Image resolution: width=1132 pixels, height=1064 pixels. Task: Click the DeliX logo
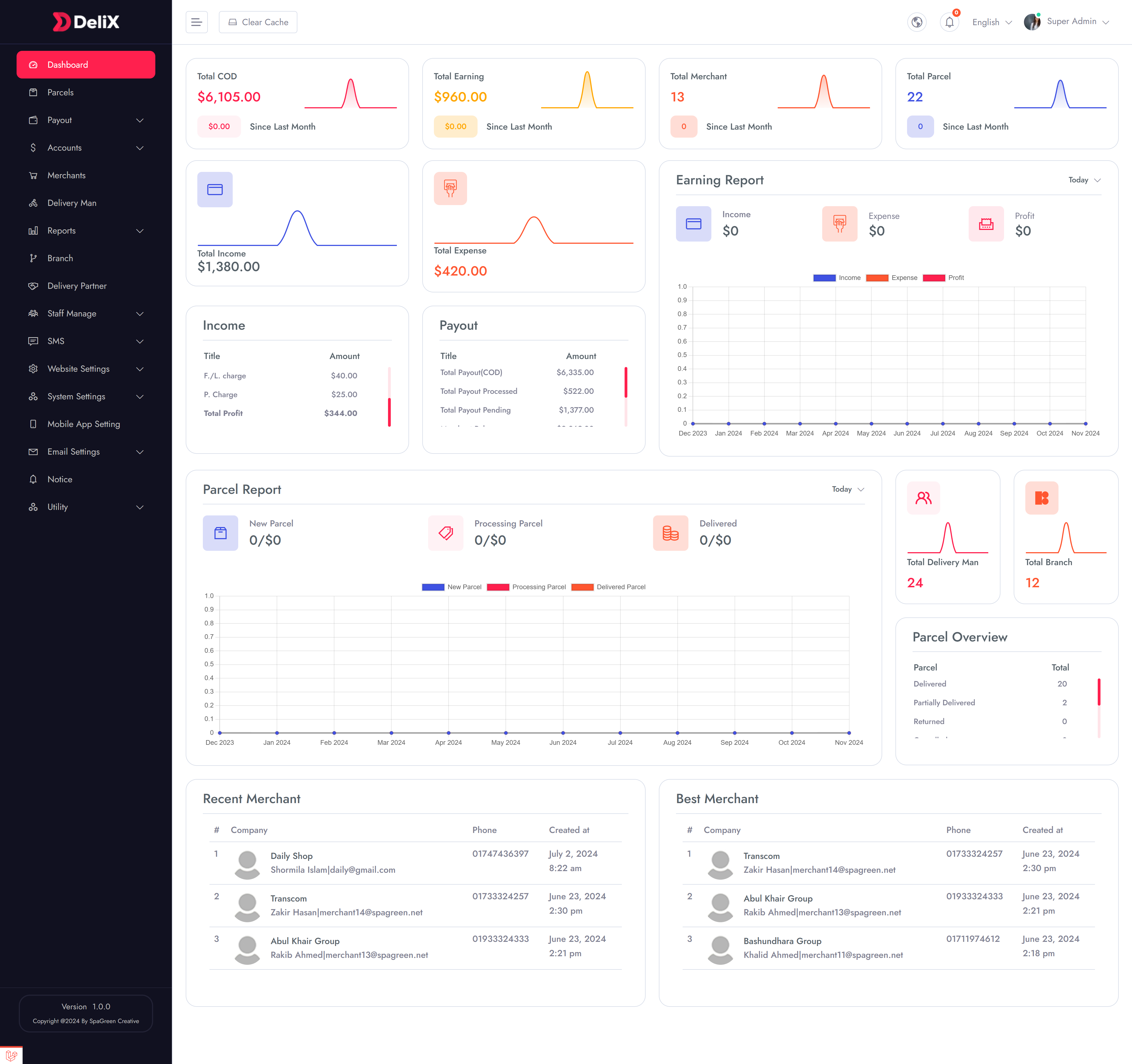coord(85,22)
